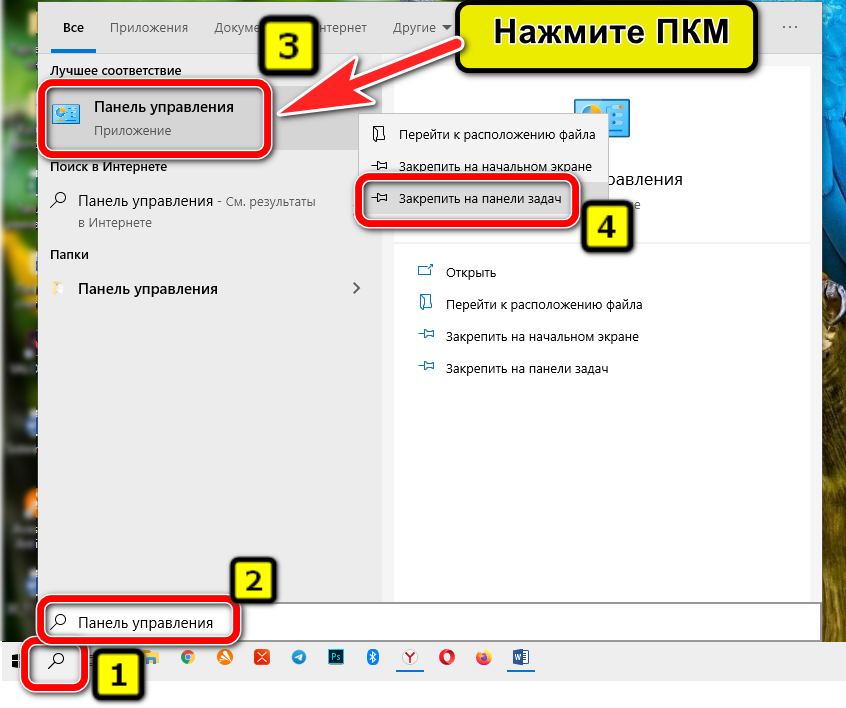Open Google Chrome from the taskbar
This screenshot has height=708, width=846.
click(x=187, y=657)
